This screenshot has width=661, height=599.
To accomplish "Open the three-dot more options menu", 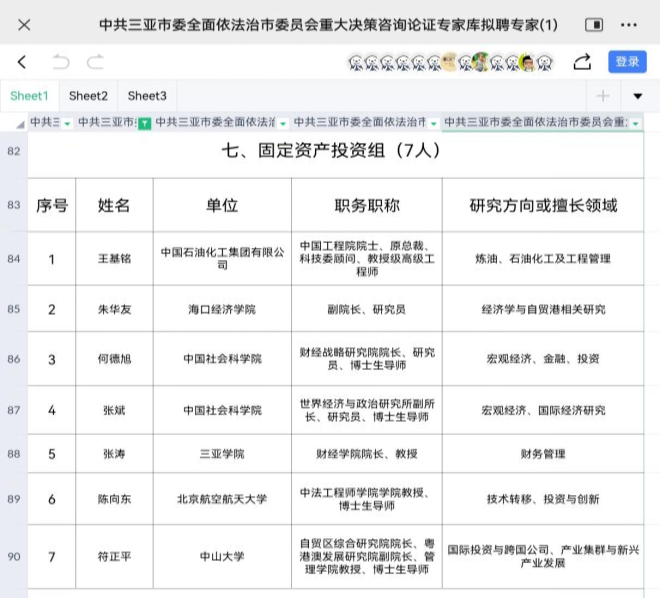I will coord(629,25).
